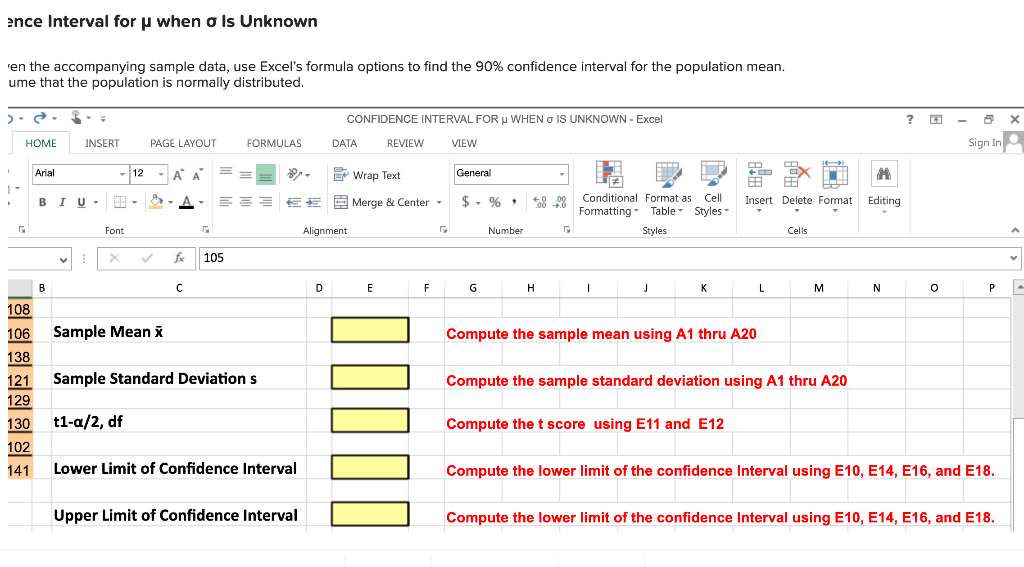Click the Merge & Center button

381,202
